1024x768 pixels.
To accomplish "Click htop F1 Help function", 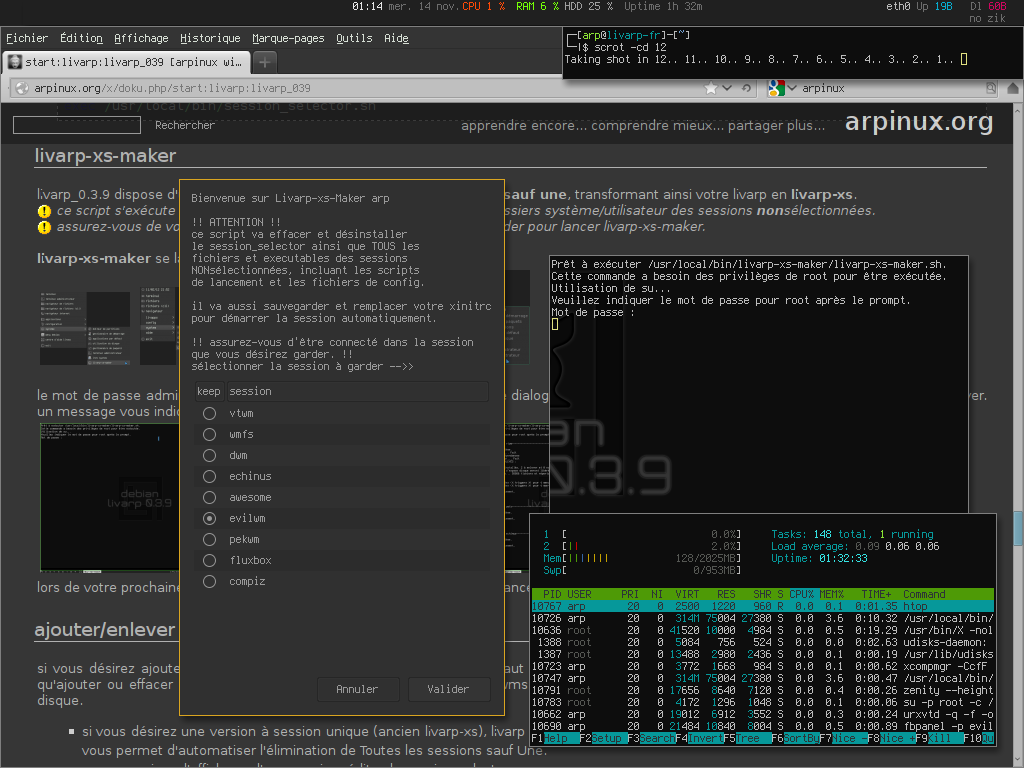I will tap(555, 738).
